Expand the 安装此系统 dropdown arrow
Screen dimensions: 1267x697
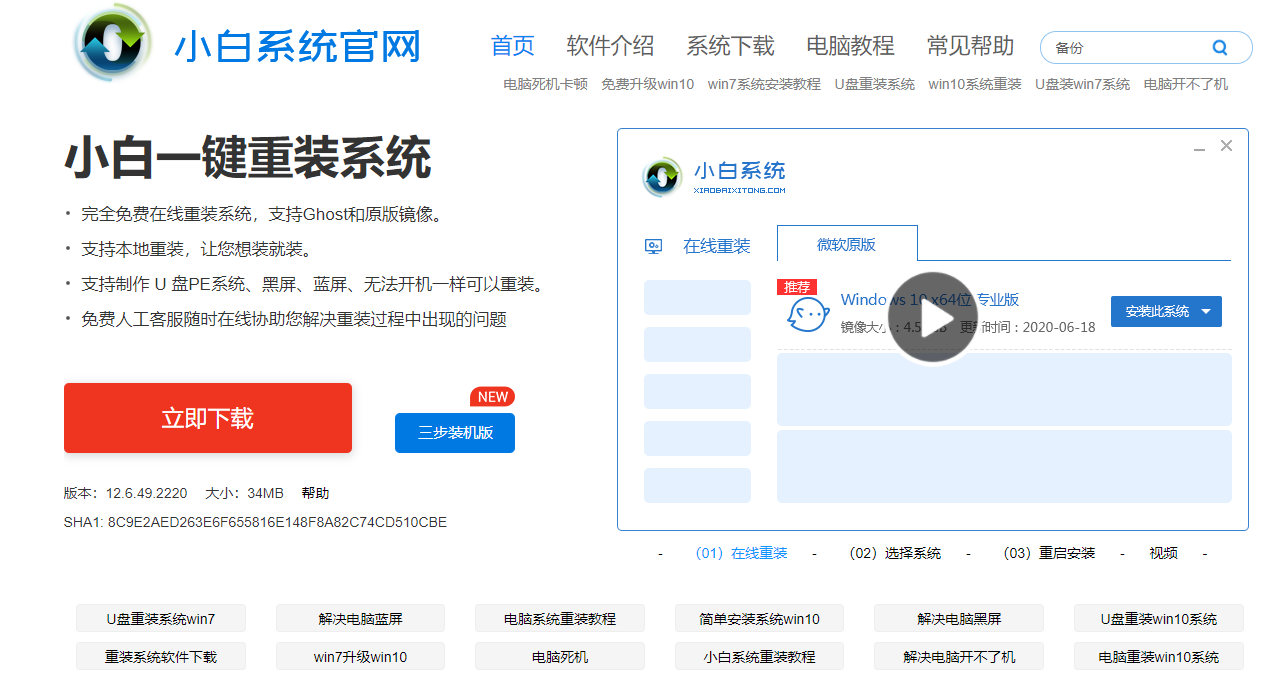[x=1206, y=312]
